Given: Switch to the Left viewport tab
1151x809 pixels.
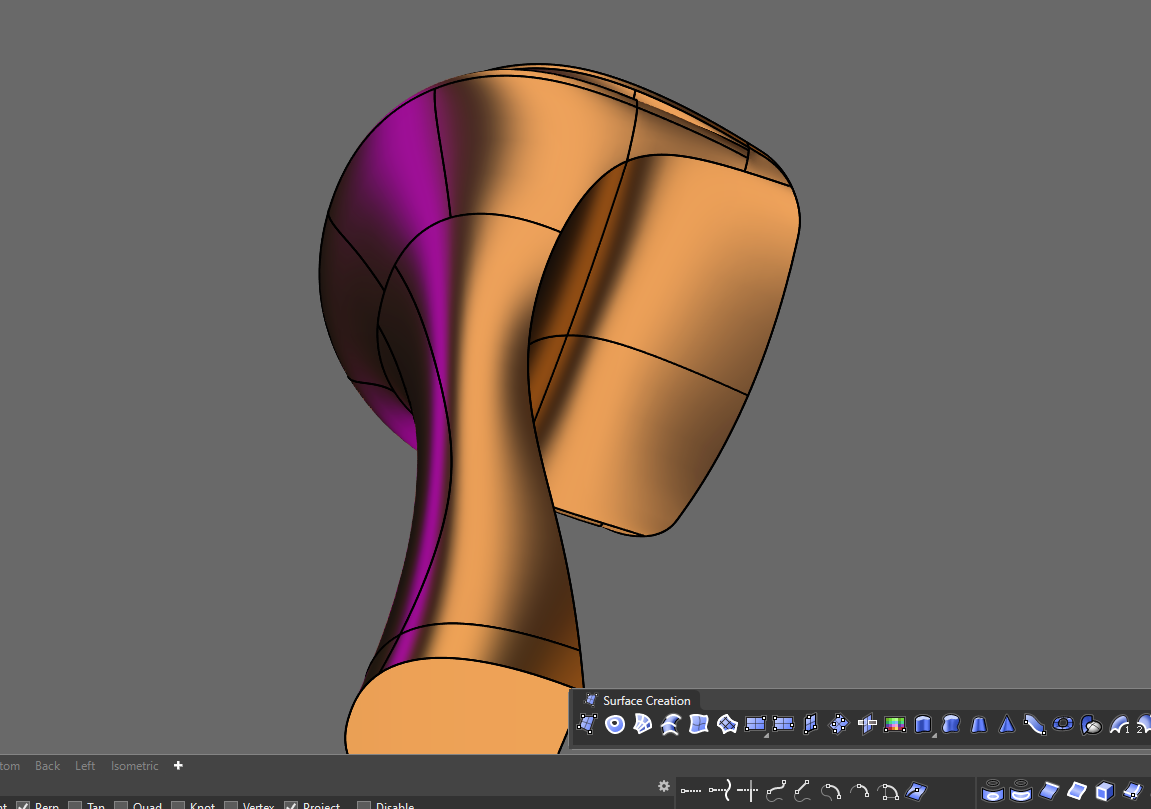Looking at the screenshot, I should (x=85, y=766).
